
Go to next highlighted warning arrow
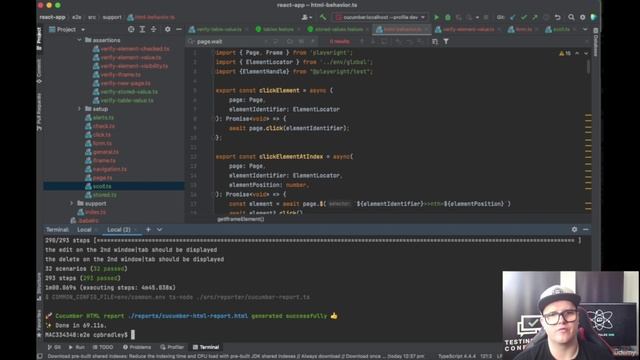pyautogui.click(x=586, y=53)
